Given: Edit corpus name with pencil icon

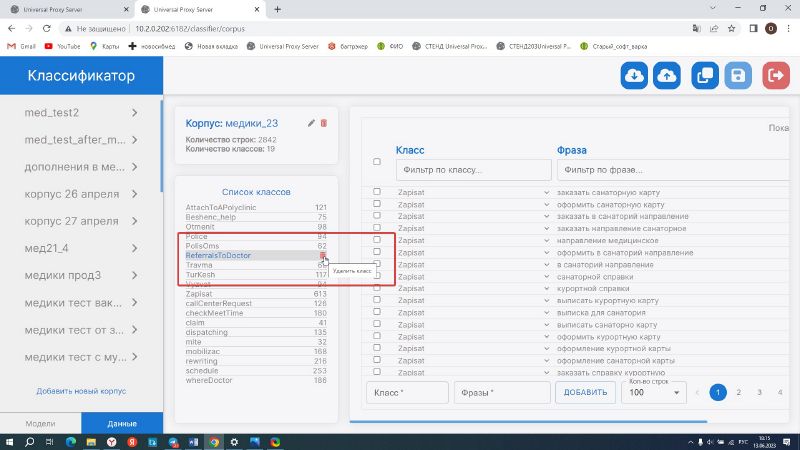Looking at the screenshot, I should (311, 123).
